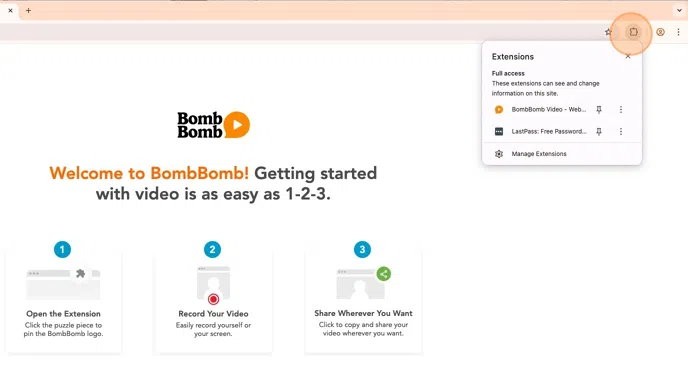This screenshot has width=688, height=384.
Task: Click the 'Full access' section label
Action: point(508,73)
